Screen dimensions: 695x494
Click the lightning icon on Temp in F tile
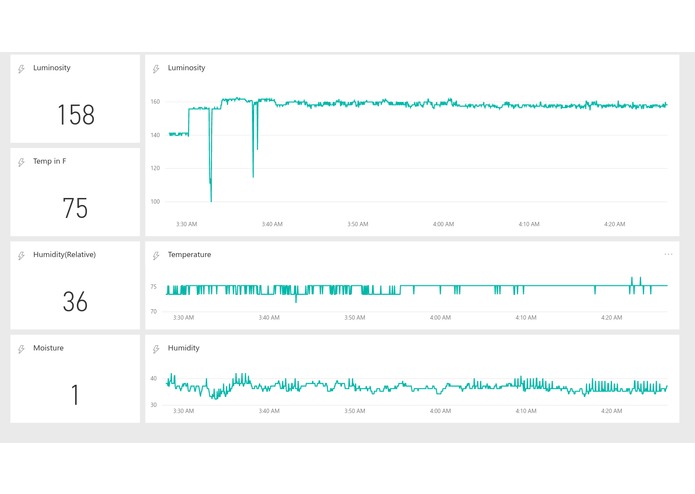coord(21,162)
